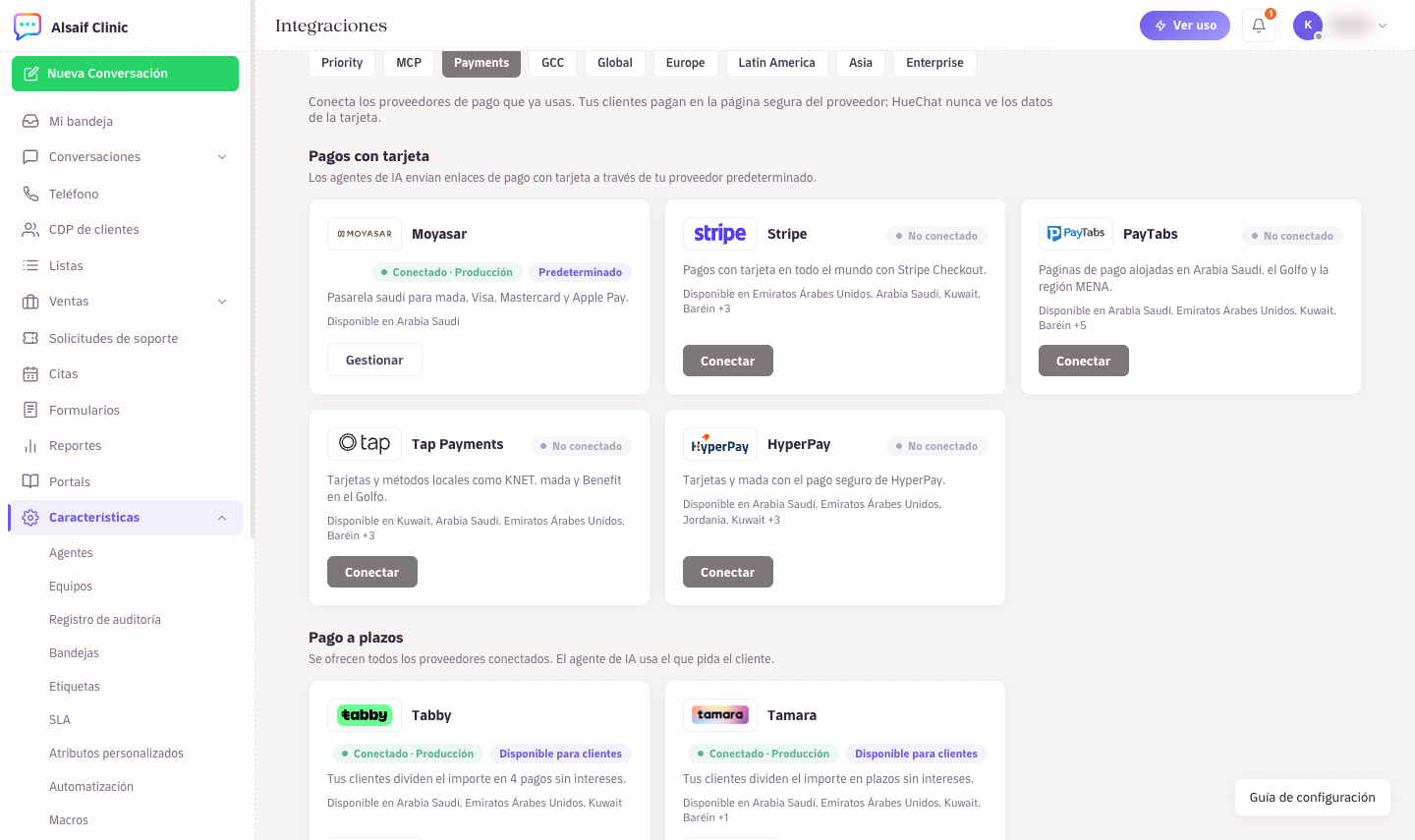Screen dimensions: 1415x840
Task: Click the Stripe logo
Action: (x=720, y=234)
